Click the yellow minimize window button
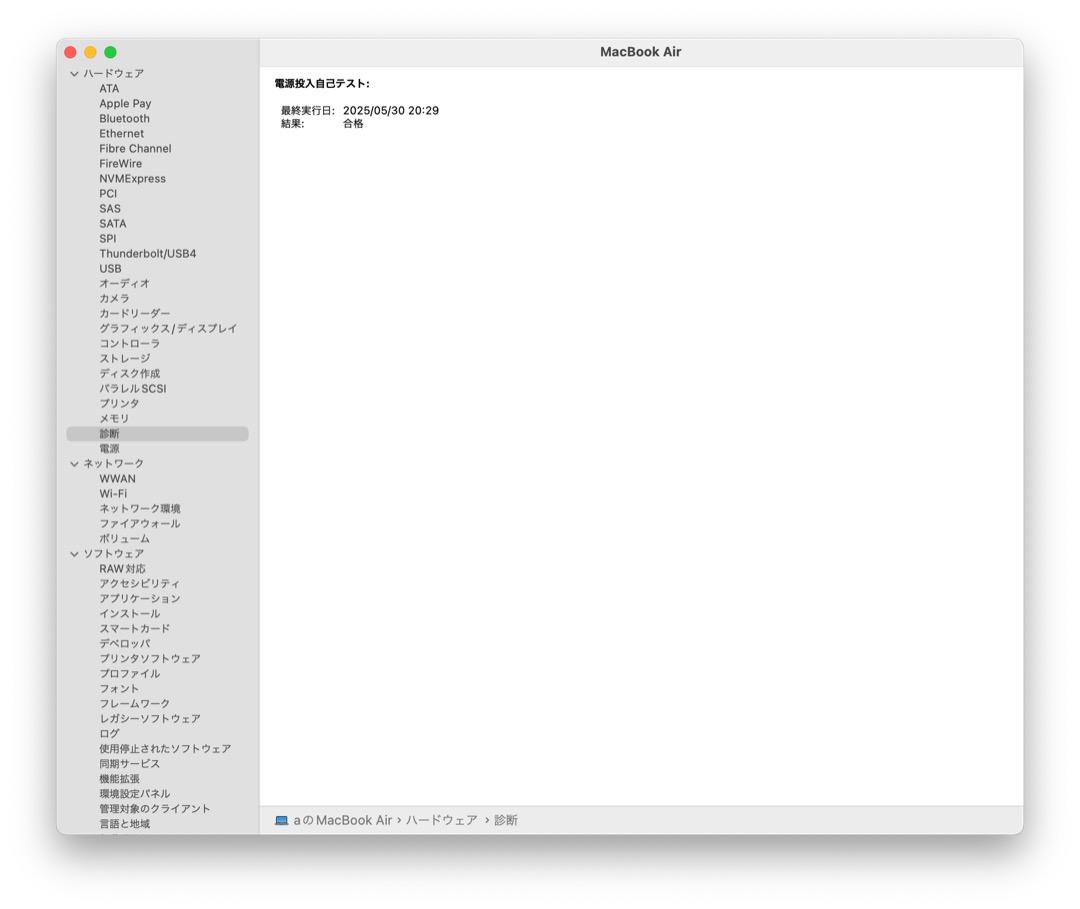This screenshot has height=909, width=1080. [90, 52]
